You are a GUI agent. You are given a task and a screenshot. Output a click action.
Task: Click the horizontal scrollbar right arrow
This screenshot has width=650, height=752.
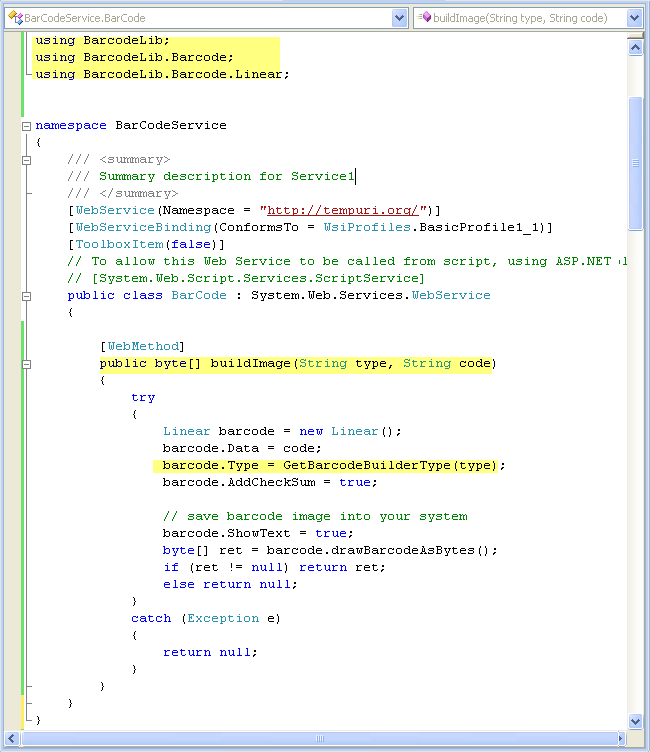[621, 738]
